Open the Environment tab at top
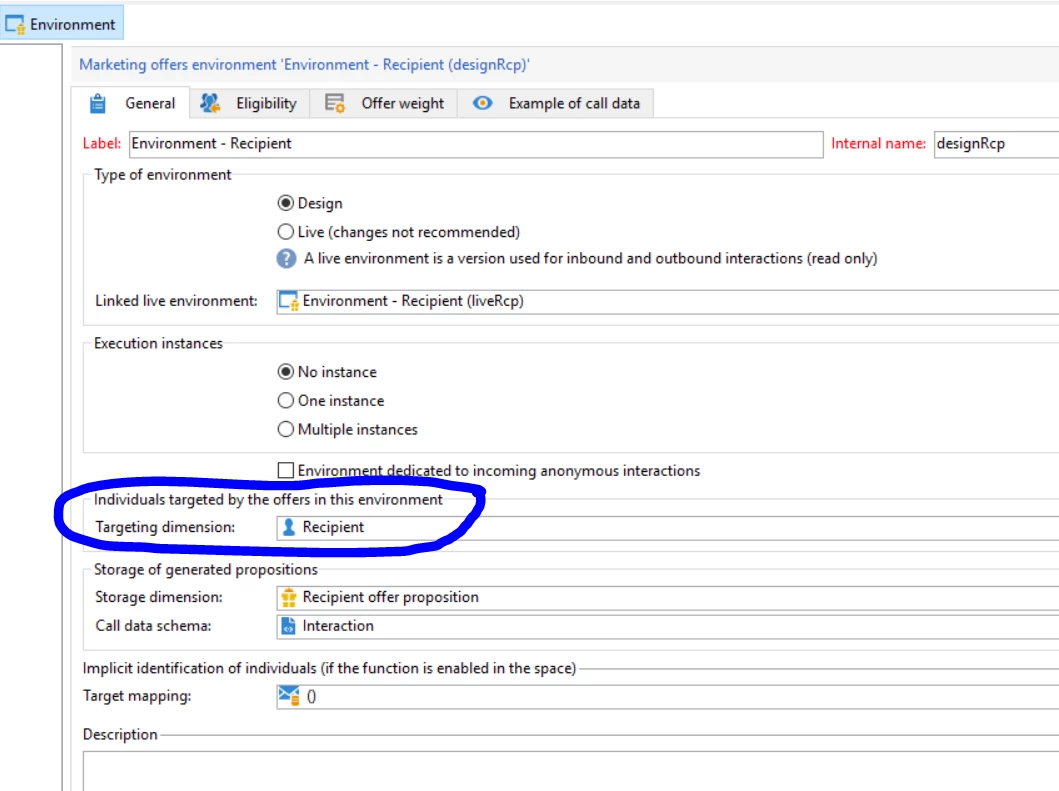Image resolution: width=1059 pixels, height=791 pixels. coord(61,24)
